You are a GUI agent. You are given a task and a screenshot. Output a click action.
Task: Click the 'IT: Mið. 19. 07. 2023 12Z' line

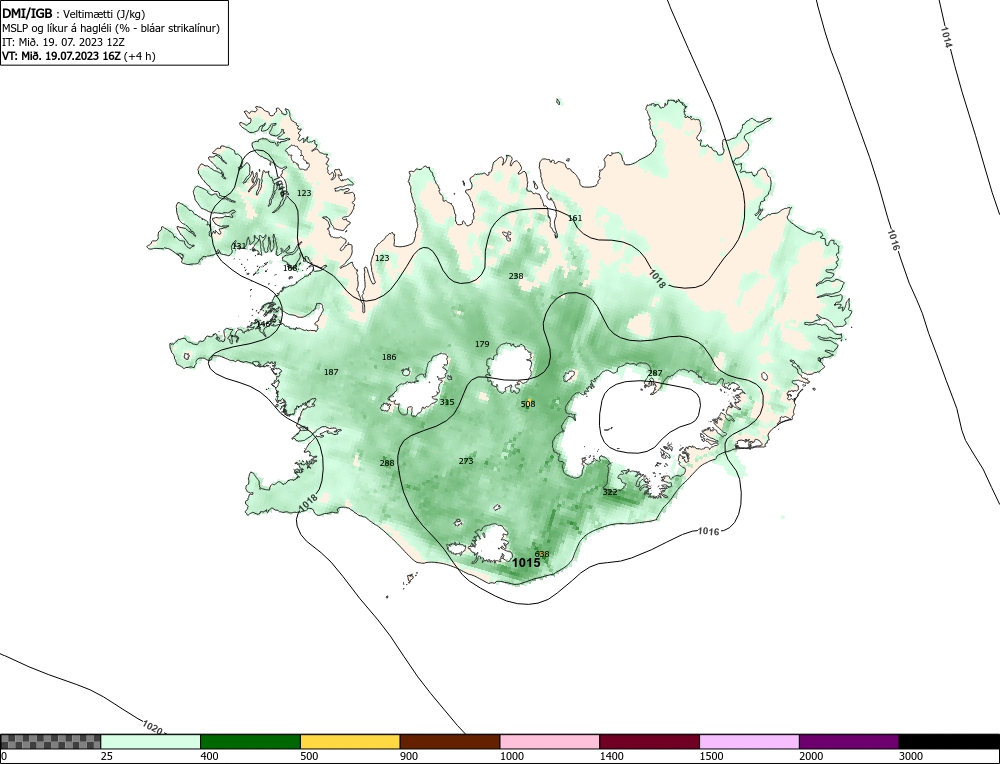[63, 42]
